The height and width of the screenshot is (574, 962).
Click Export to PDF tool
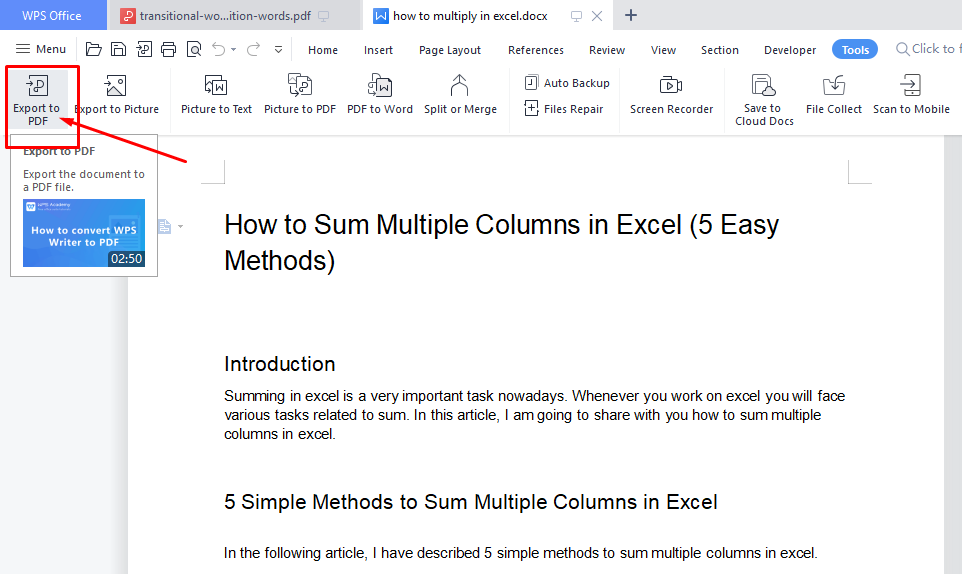tap(37, 99)
